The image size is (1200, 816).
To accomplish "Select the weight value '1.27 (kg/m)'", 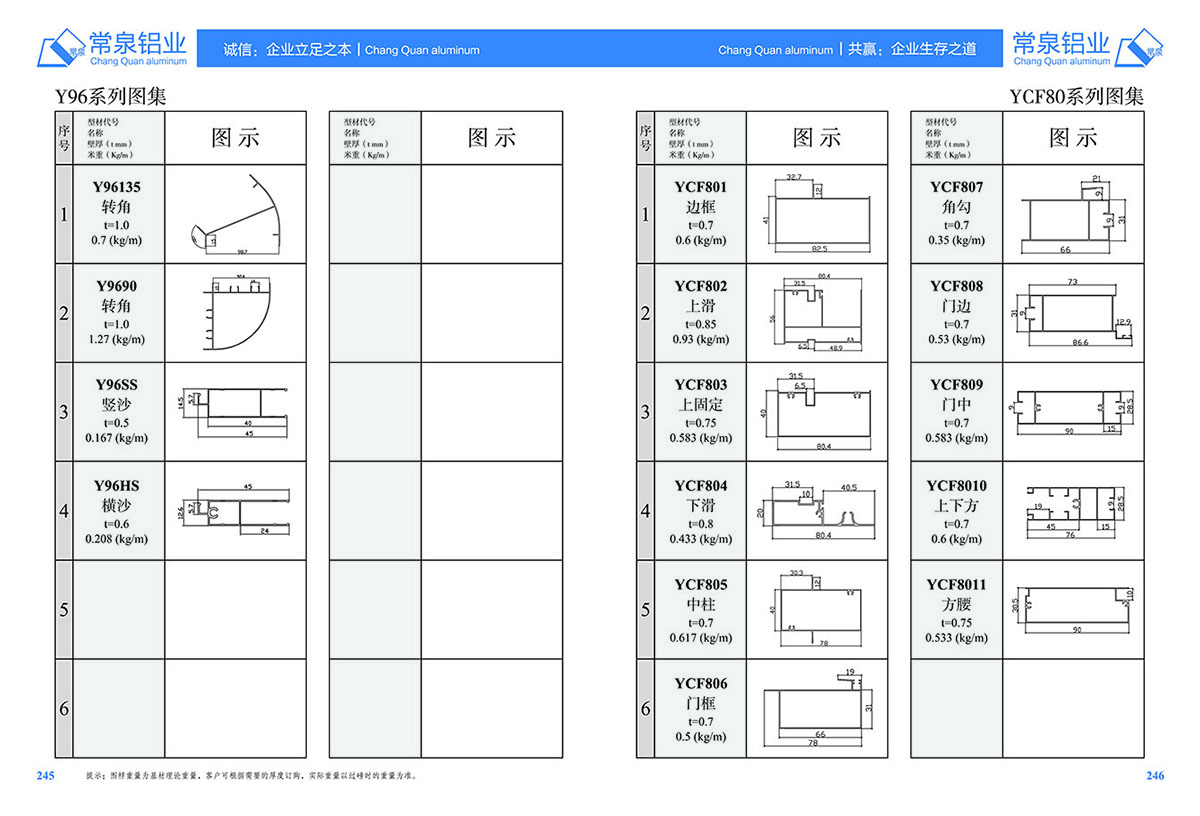I will [x=117, y=339].
